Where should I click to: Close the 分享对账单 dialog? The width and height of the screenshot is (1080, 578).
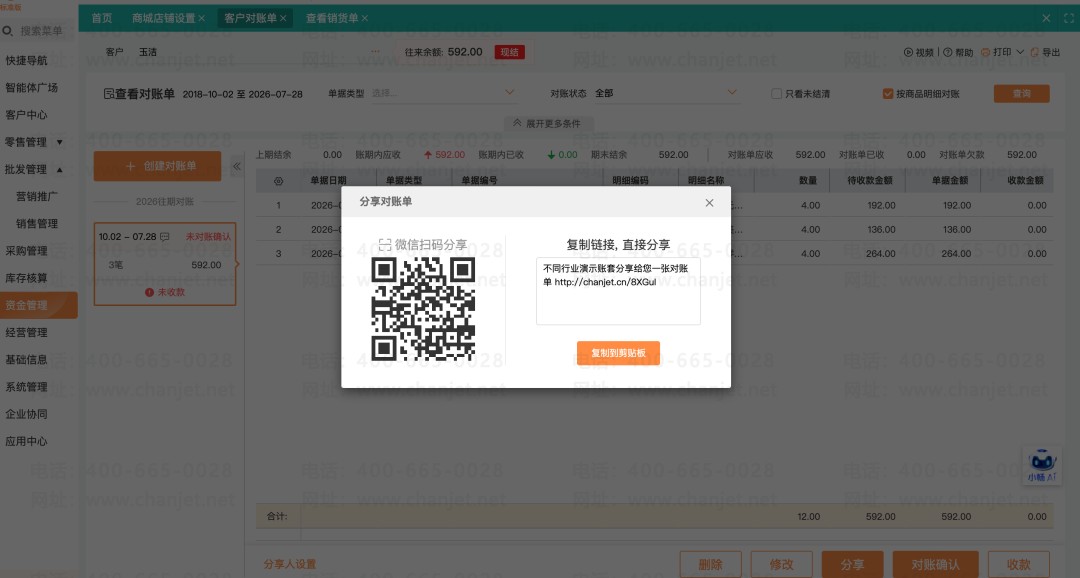(709, 203)
